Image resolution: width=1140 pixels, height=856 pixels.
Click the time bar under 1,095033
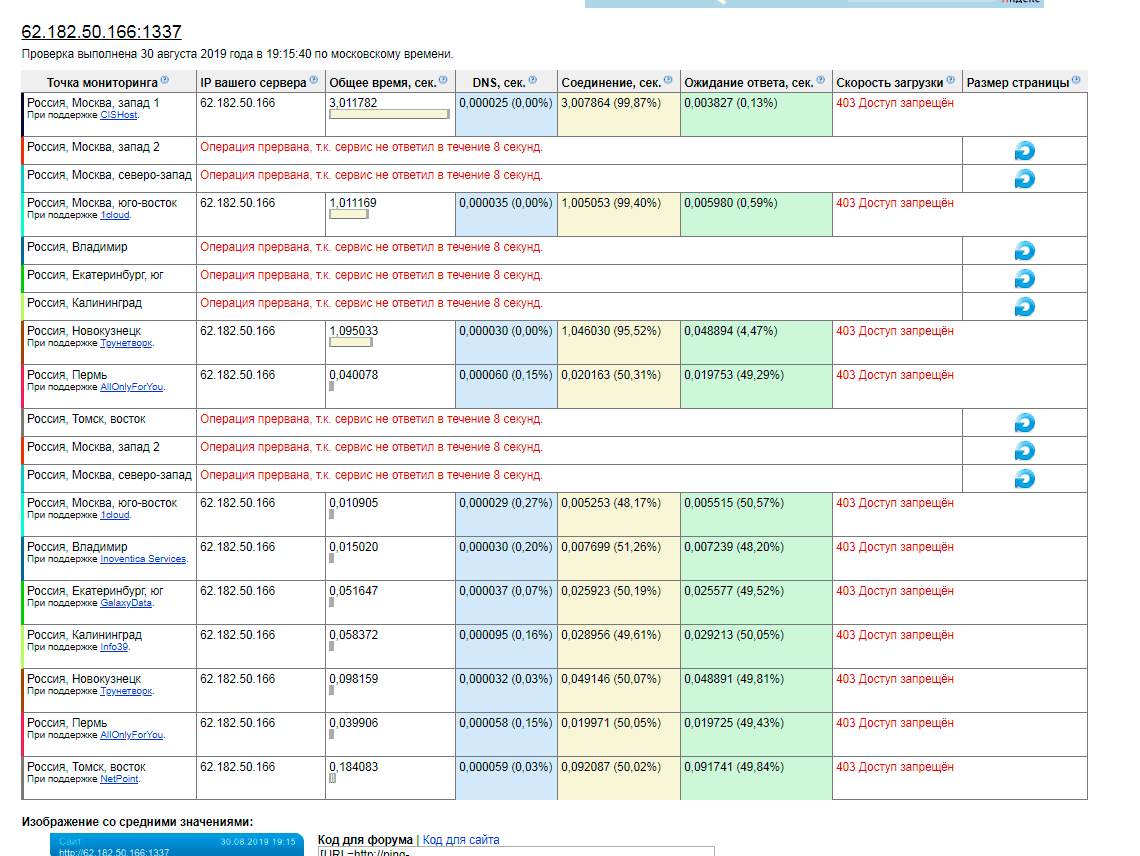click(350, 343)
